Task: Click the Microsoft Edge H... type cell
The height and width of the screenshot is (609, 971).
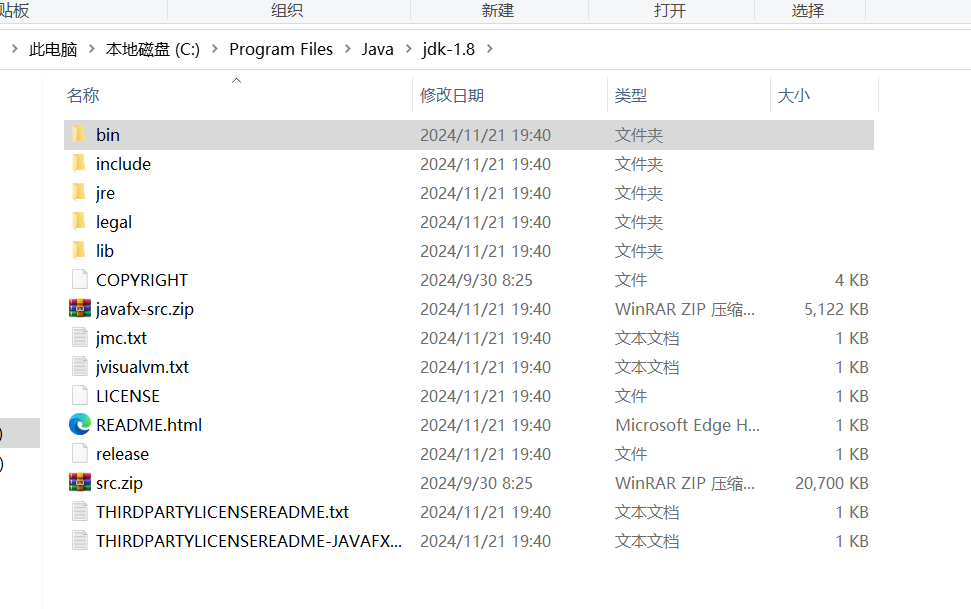Action: click(687, 425)
